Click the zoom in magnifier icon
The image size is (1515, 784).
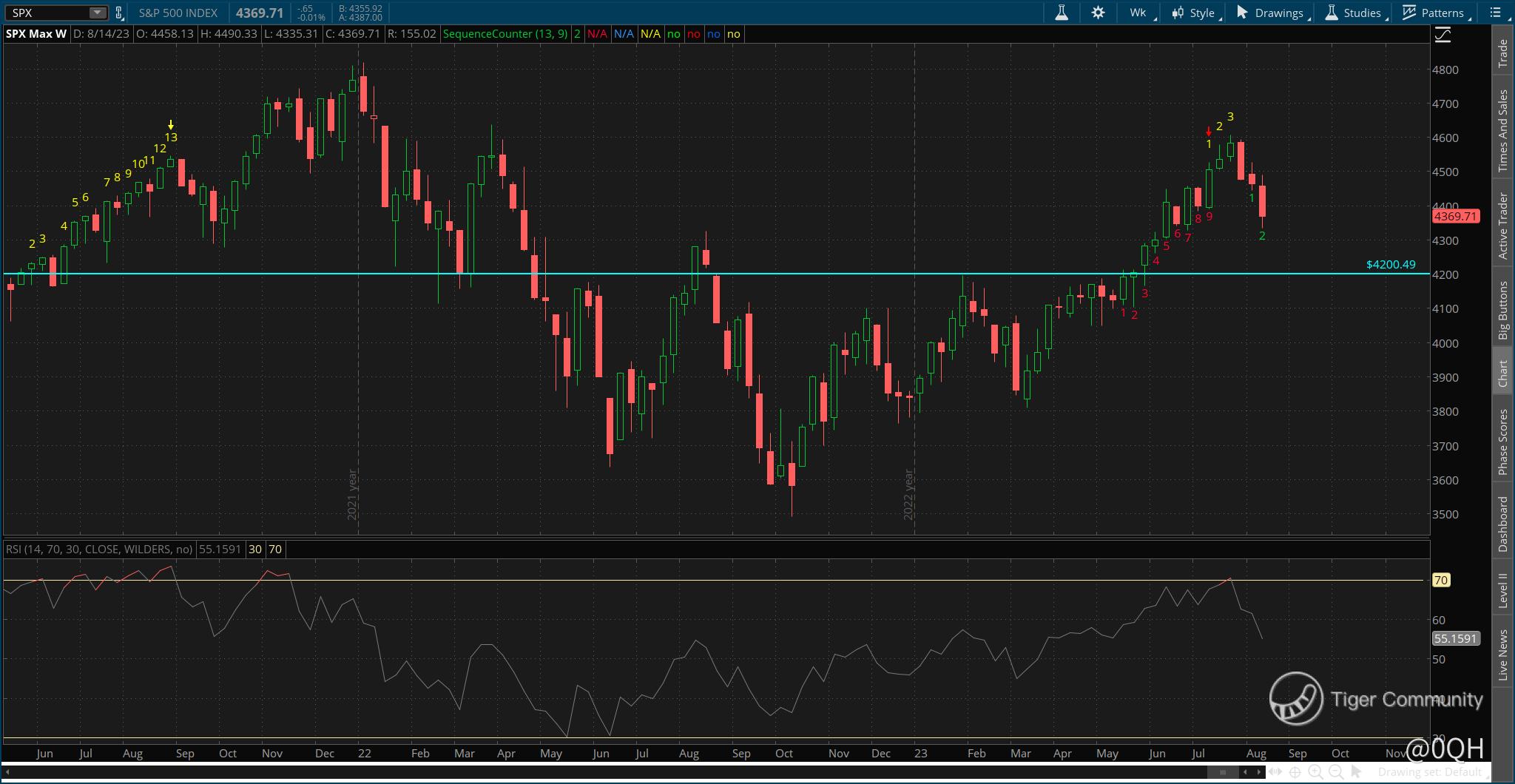[x=1315, y=772]
